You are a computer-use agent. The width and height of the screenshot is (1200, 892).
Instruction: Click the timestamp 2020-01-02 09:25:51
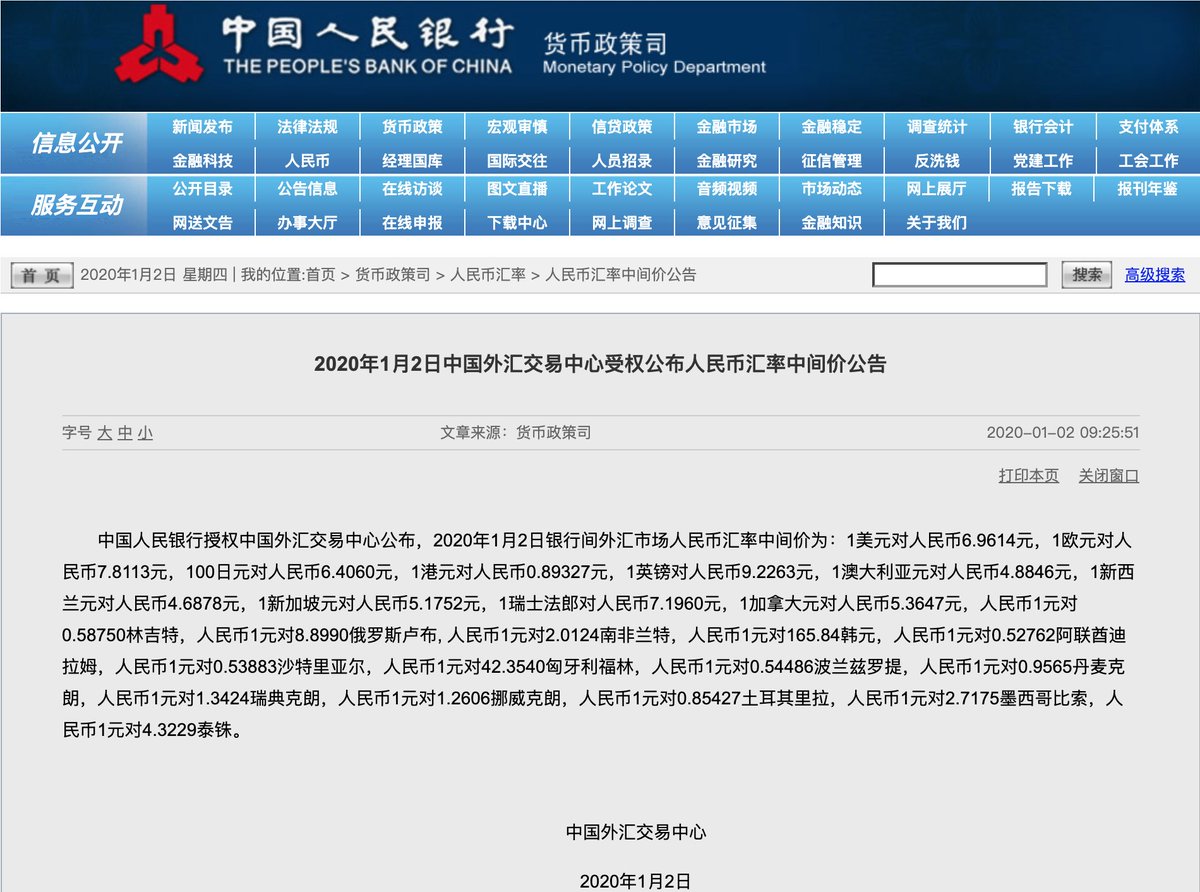(x=1064, y=433)
